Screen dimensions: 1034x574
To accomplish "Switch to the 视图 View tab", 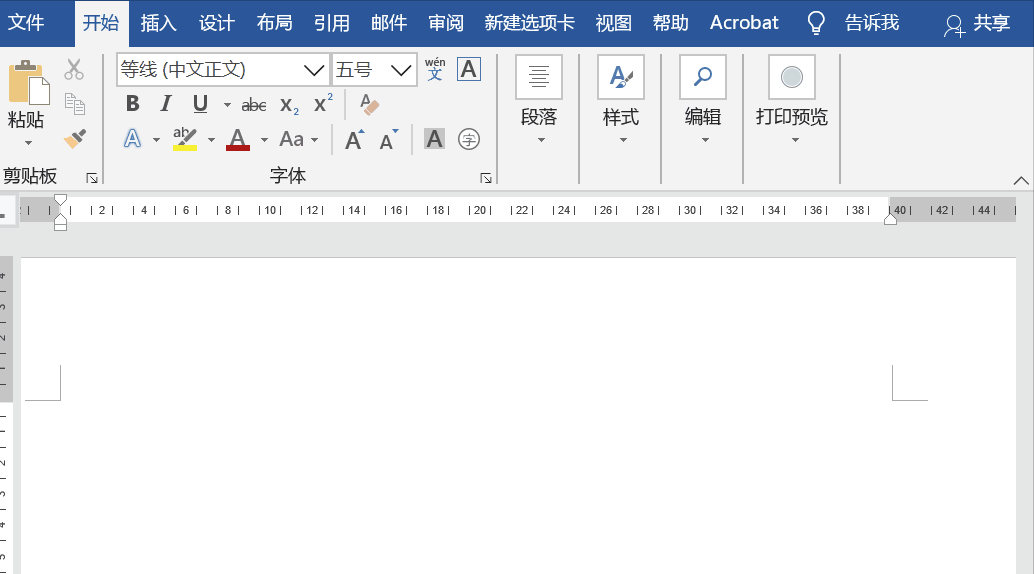I will point(613,23).
